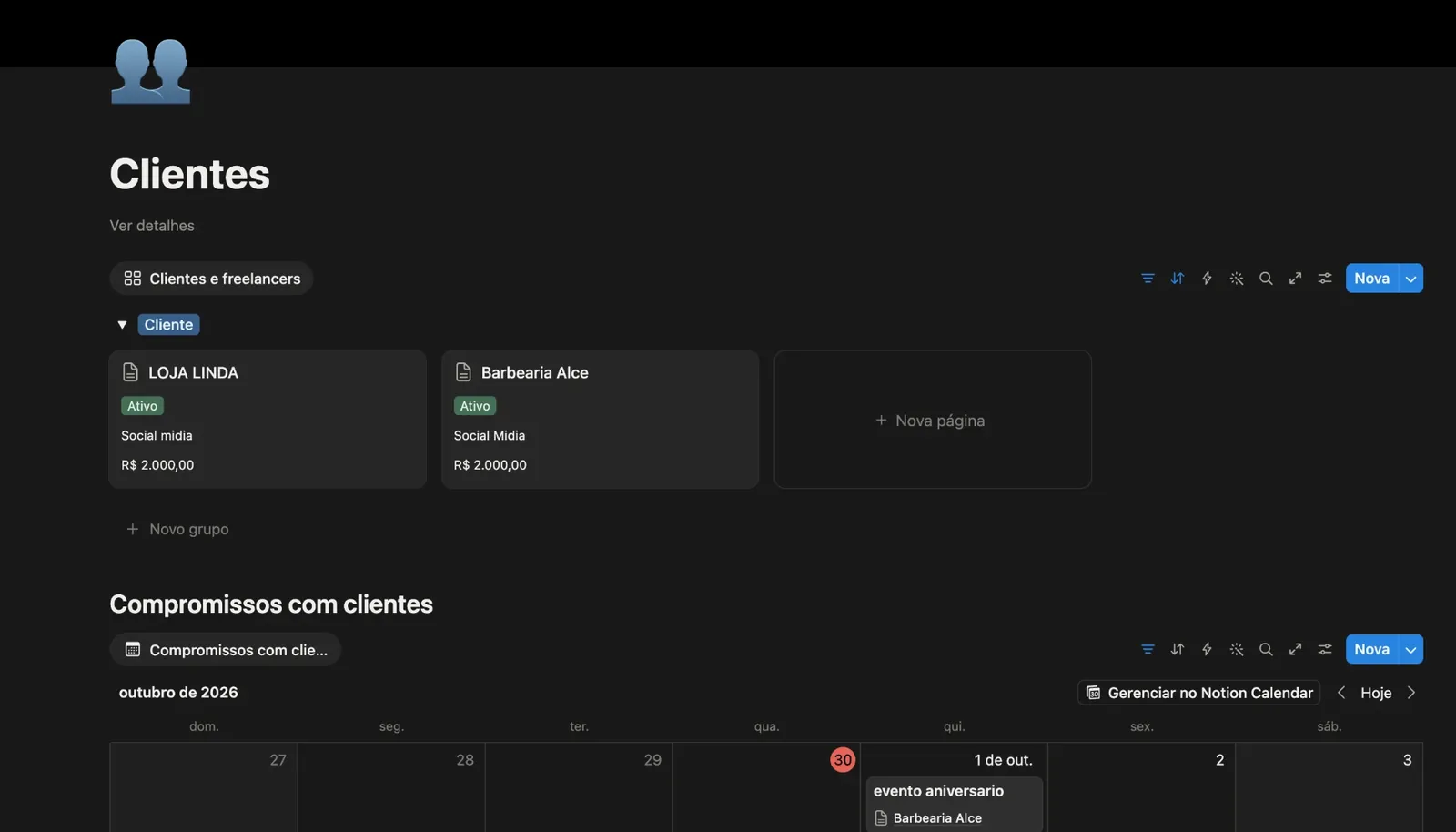
Task: Click Barbearia Alce relation in calendar event
Action: point(928,818)
